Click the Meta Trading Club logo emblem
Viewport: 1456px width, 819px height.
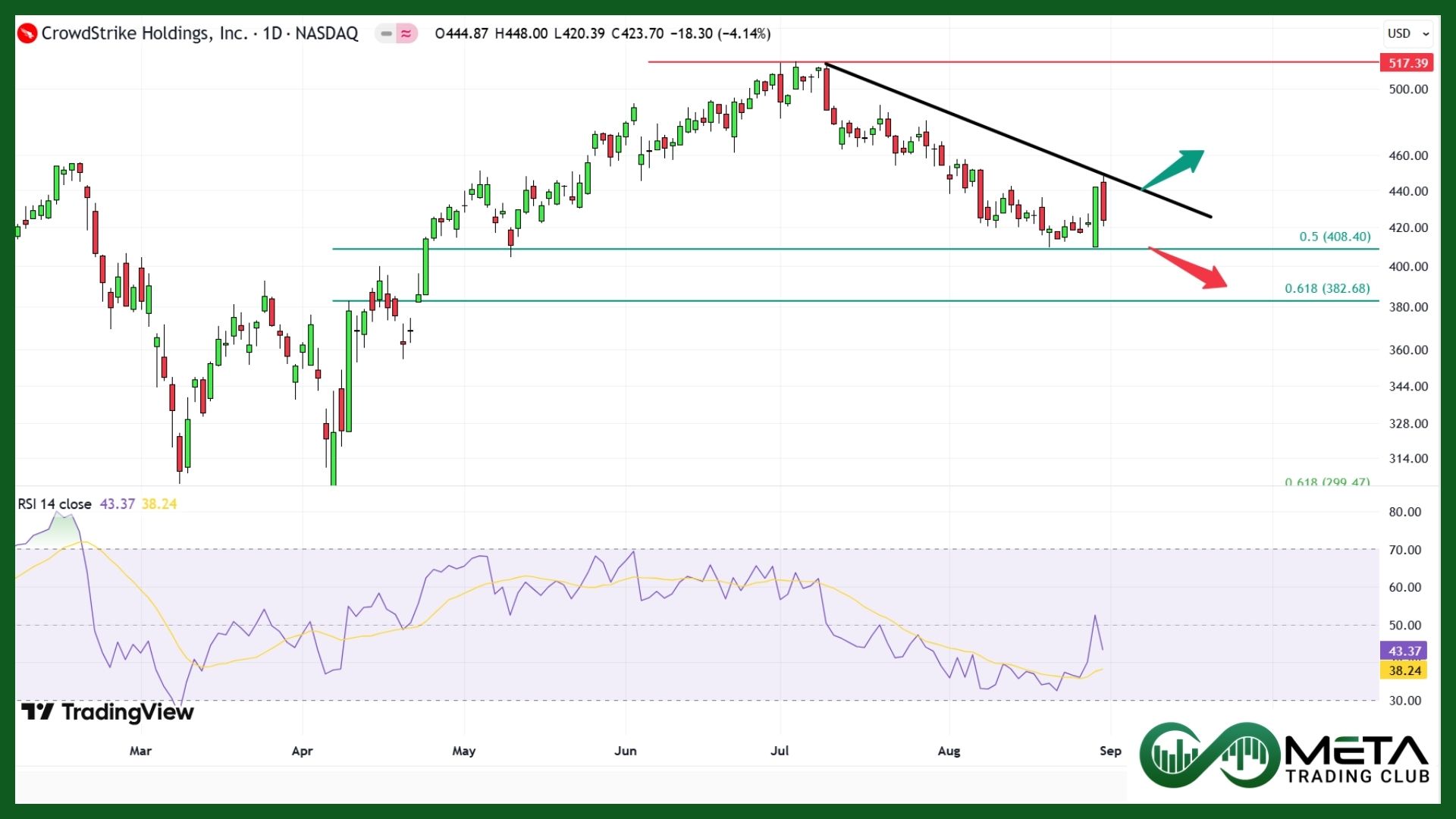point(1211,755)
